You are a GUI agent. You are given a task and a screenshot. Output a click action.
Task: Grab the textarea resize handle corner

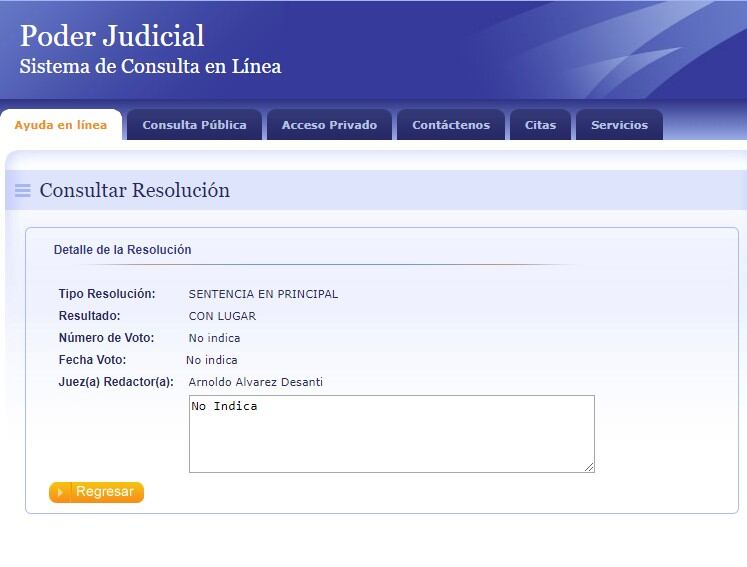(589, 467)
